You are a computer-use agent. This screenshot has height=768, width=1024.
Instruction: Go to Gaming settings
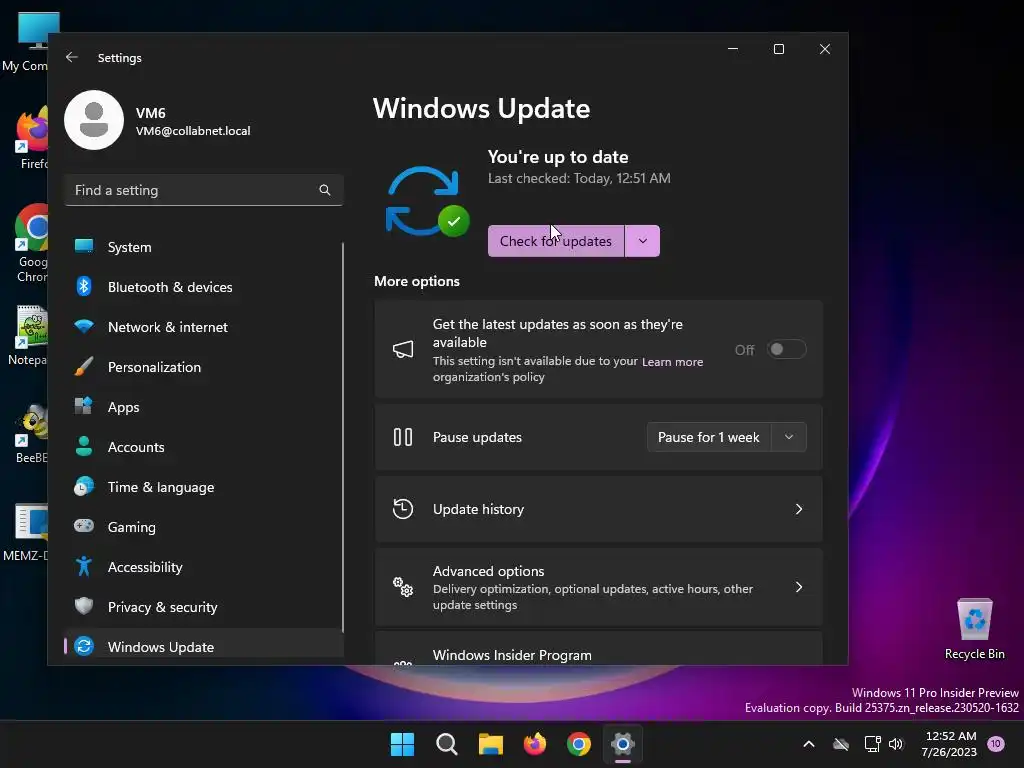pos(204,526)
